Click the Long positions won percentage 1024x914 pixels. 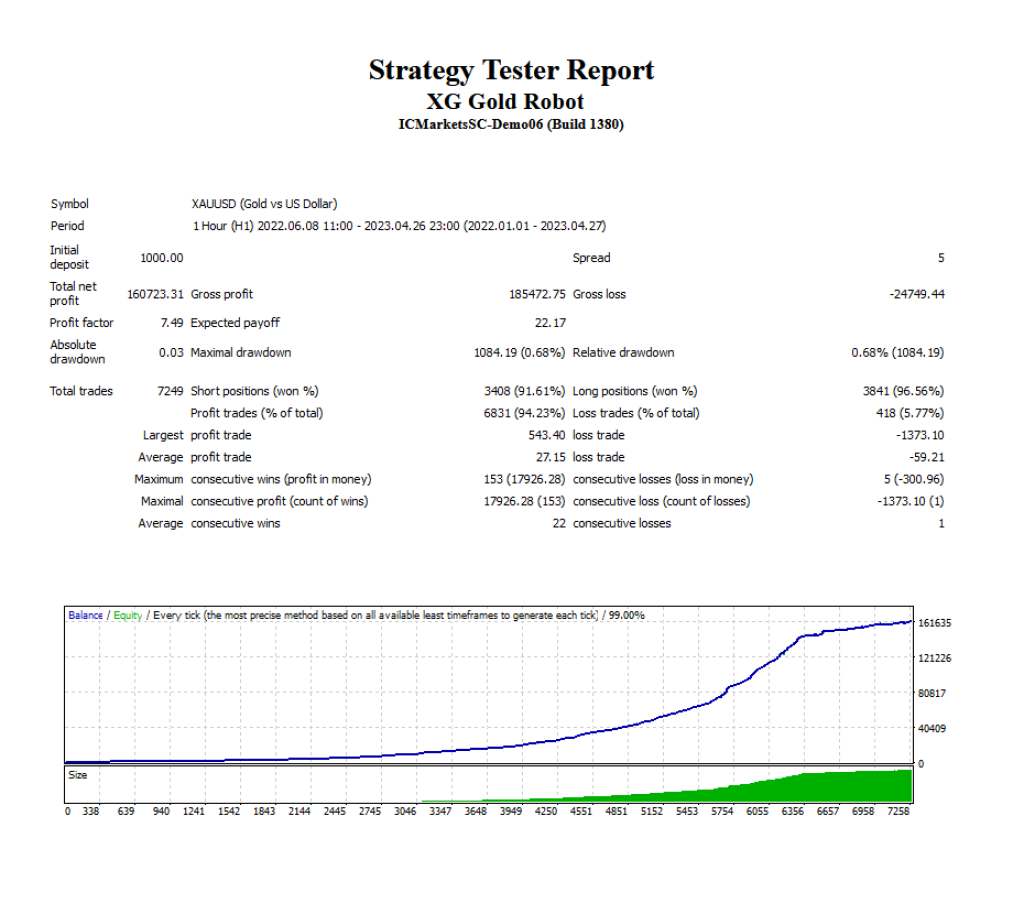click(x=917, y=391)
